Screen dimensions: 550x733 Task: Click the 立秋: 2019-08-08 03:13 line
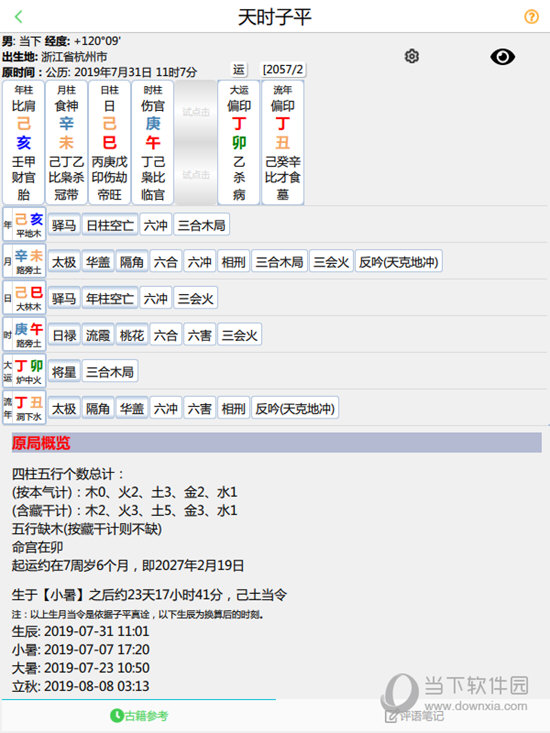[80, 686]
